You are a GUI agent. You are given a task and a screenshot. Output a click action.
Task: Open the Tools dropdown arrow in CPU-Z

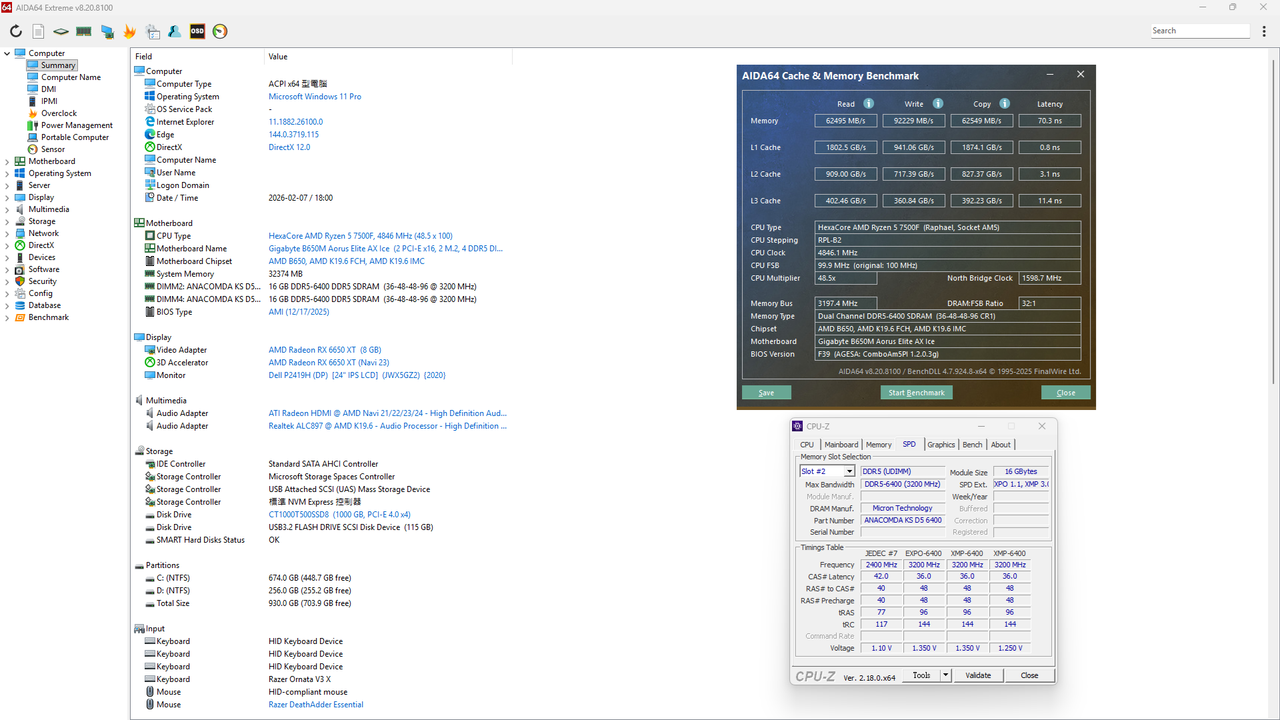pyautogui.click(x=945, y=675)
